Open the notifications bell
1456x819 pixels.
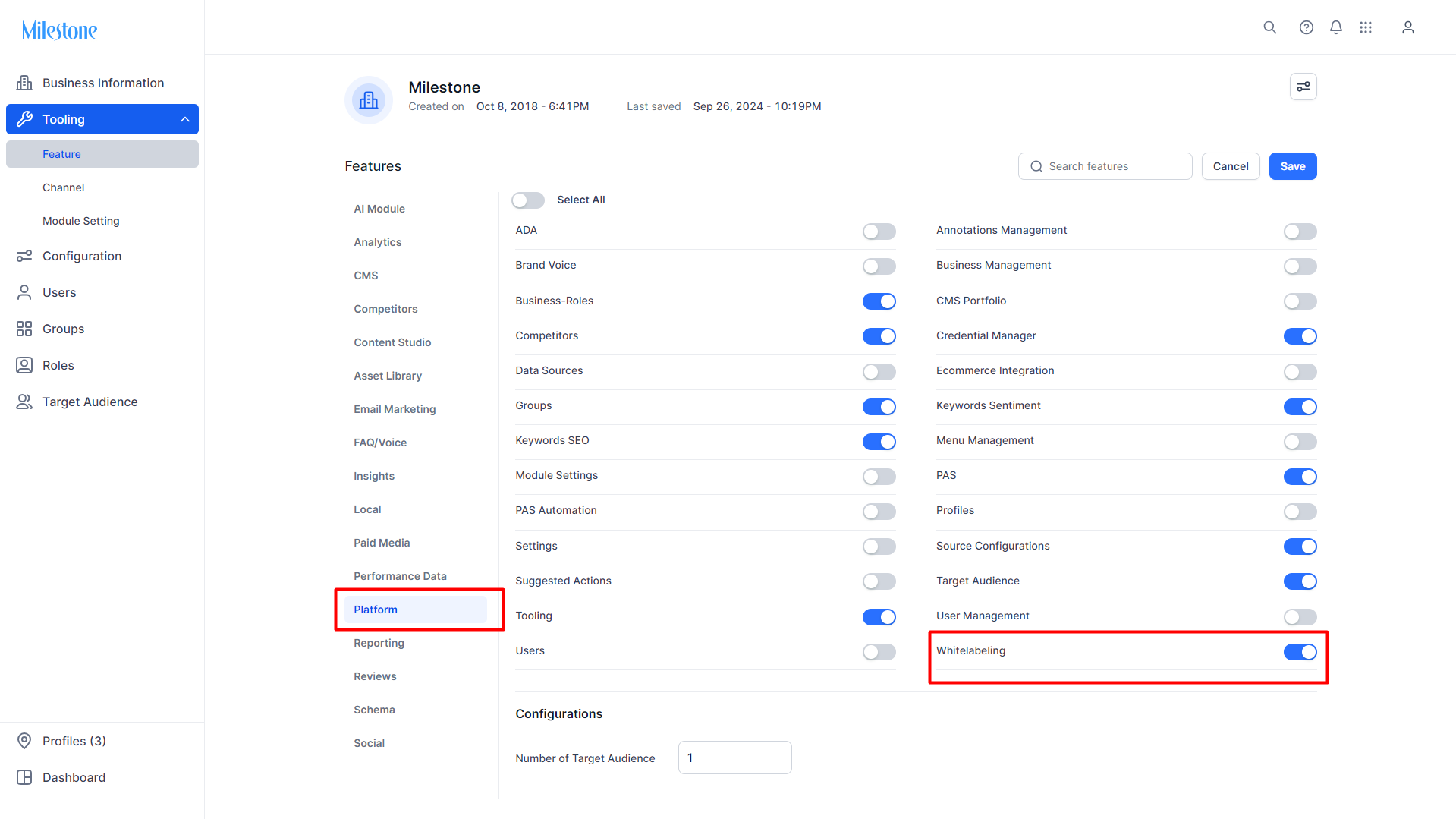point(1336,27)
